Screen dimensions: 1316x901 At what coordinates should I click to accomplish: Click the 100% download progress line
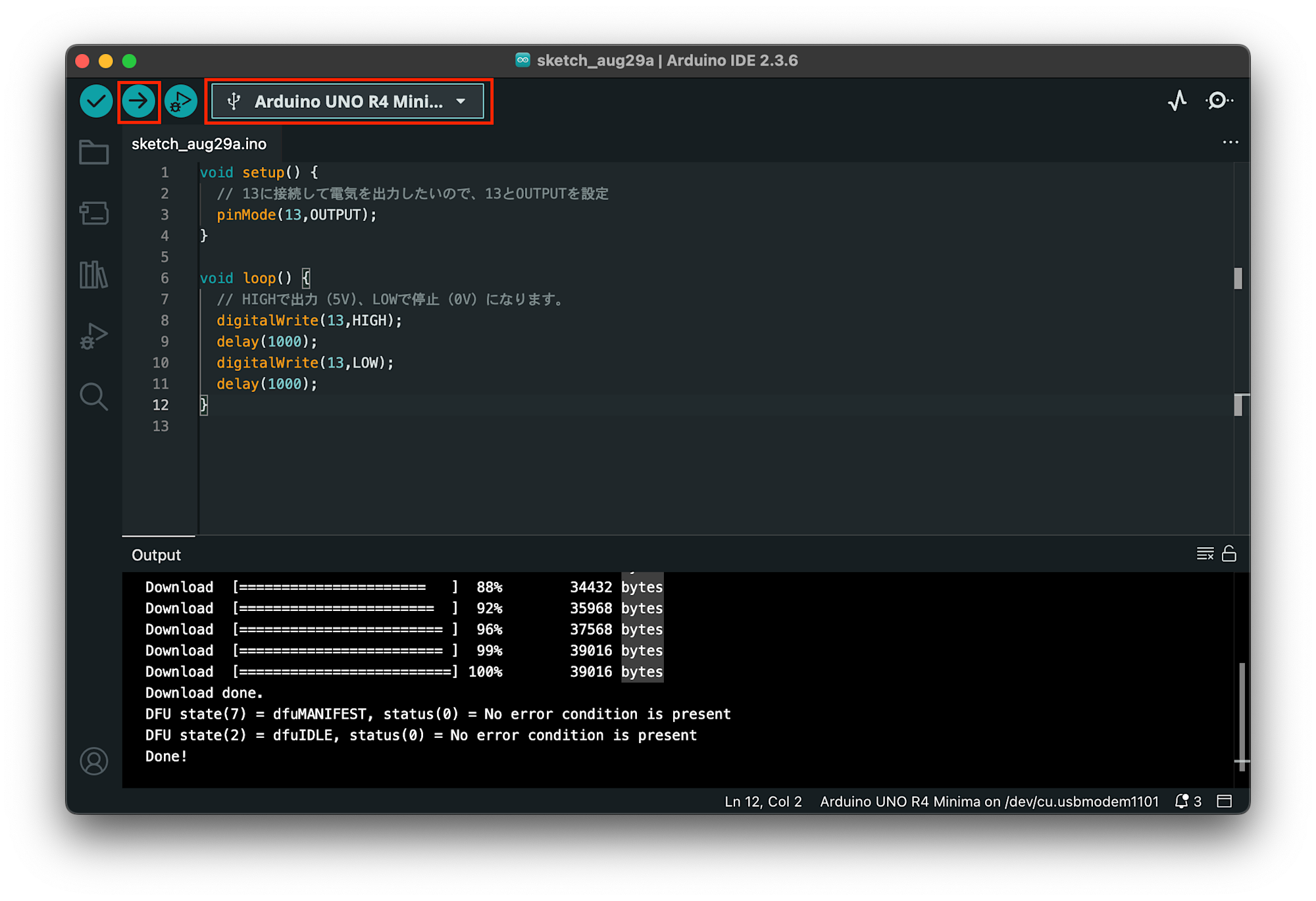(x=404, y=672)
